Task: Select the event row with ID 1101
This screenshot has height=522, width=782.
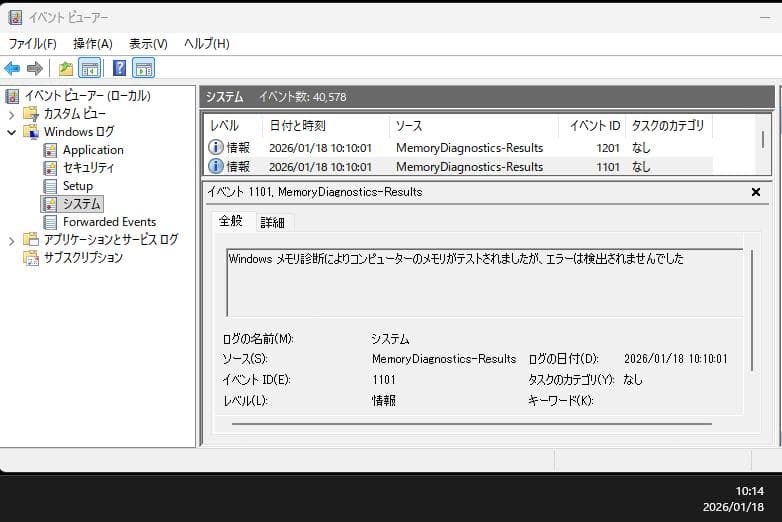Action: pyautogui.click(x=459, y=167)
